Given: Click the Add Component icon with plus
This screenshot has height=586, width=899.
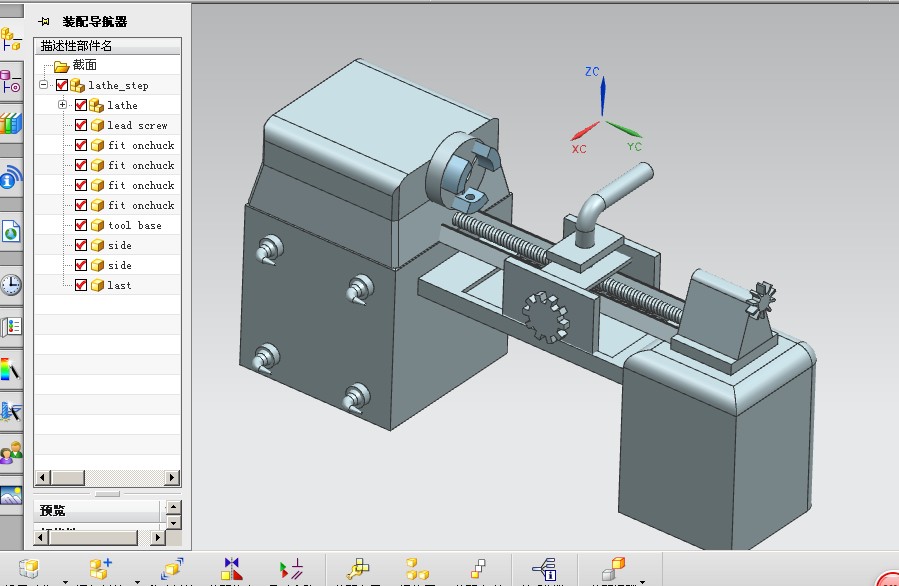Looking at the screenshot, I should [100, 568].
